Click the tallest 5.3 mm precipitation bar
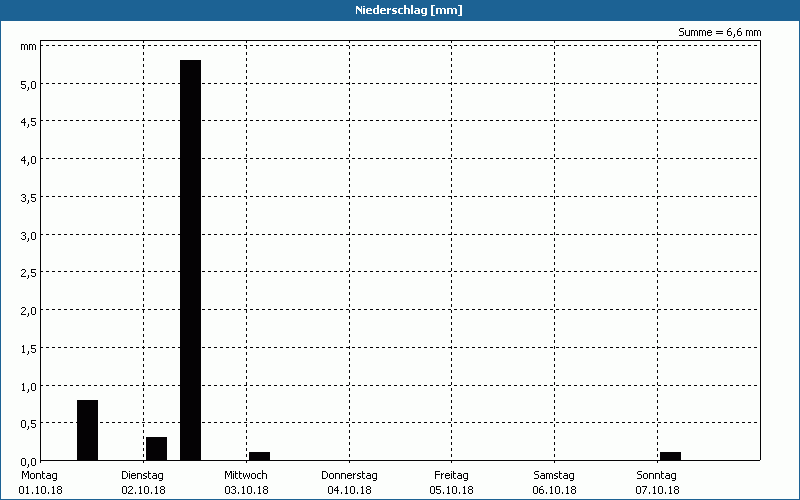This screenshot has height=500, width=800. [190, 260]
